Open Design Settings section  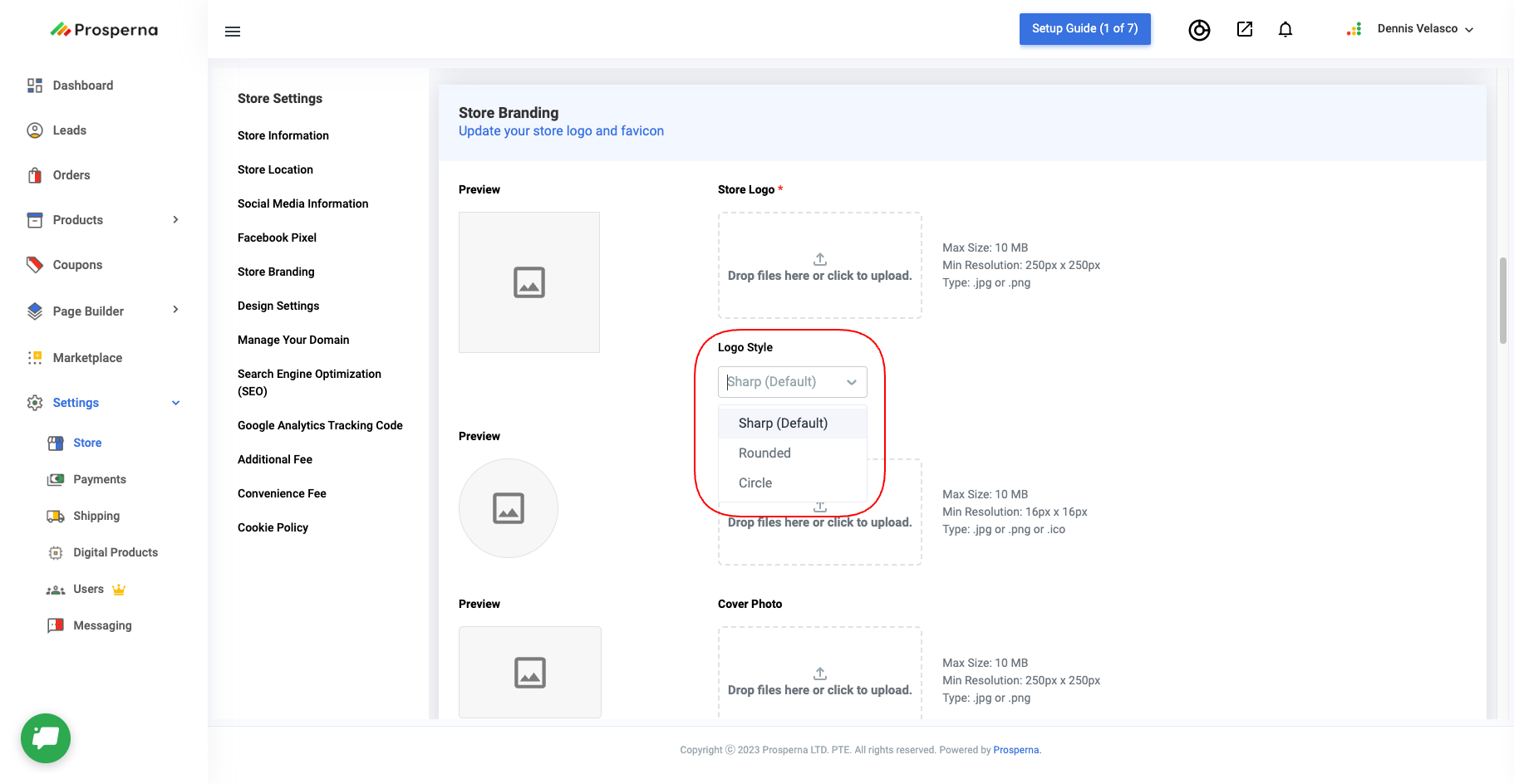point(278,306)
